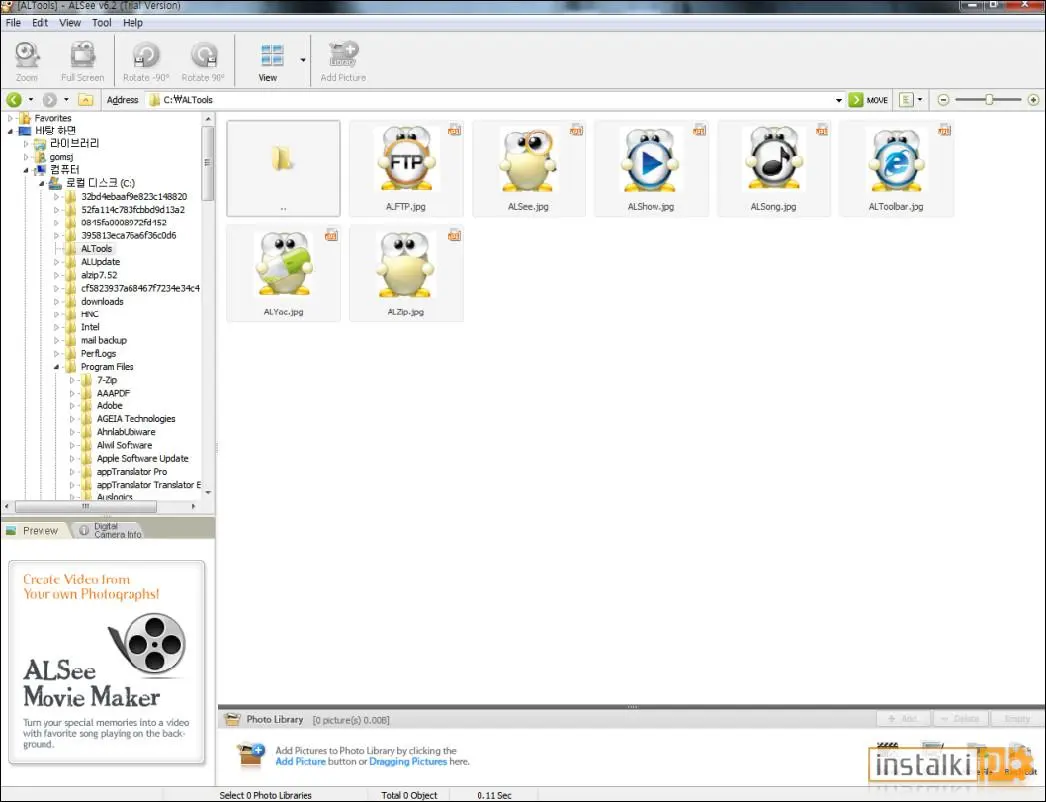This screenshot has height=802, width=1046.
Task: Switch to Digital Camera Info tab
Action: [110, 531]
